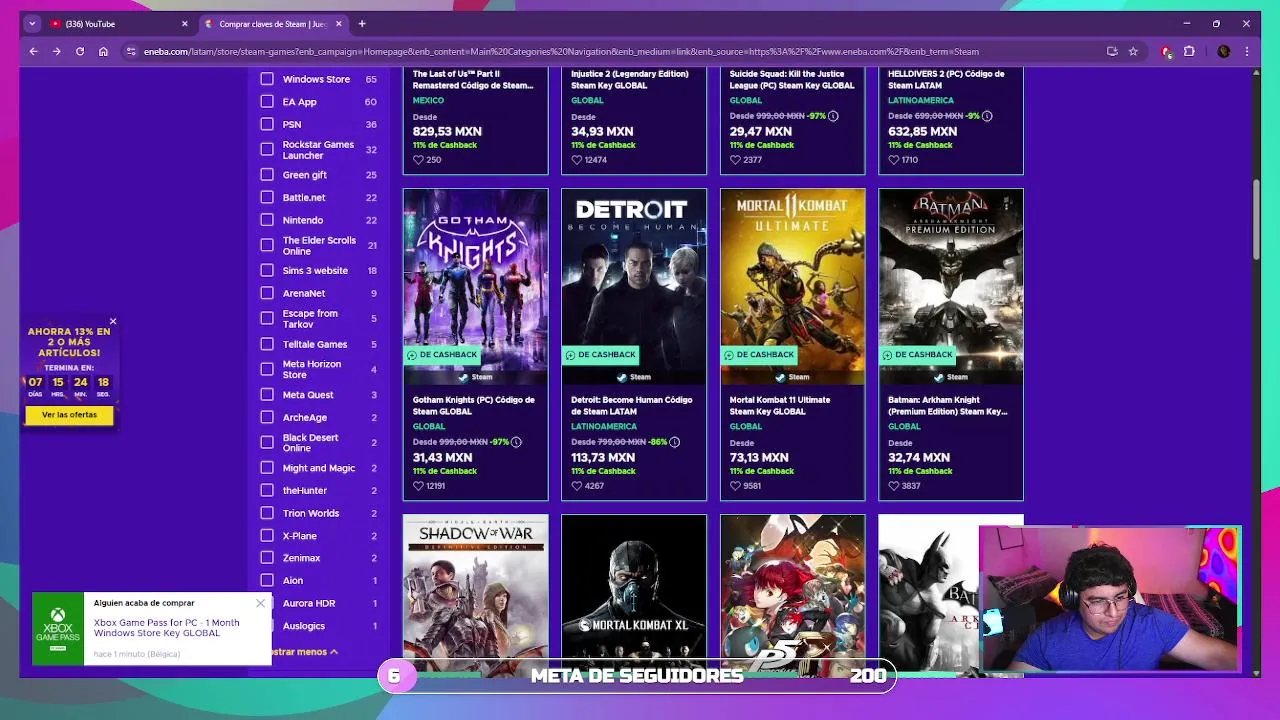This screenshot has width=1280, height=720.
Task: Close the Xbox Game Pass purchase notification
Action: 260,603
